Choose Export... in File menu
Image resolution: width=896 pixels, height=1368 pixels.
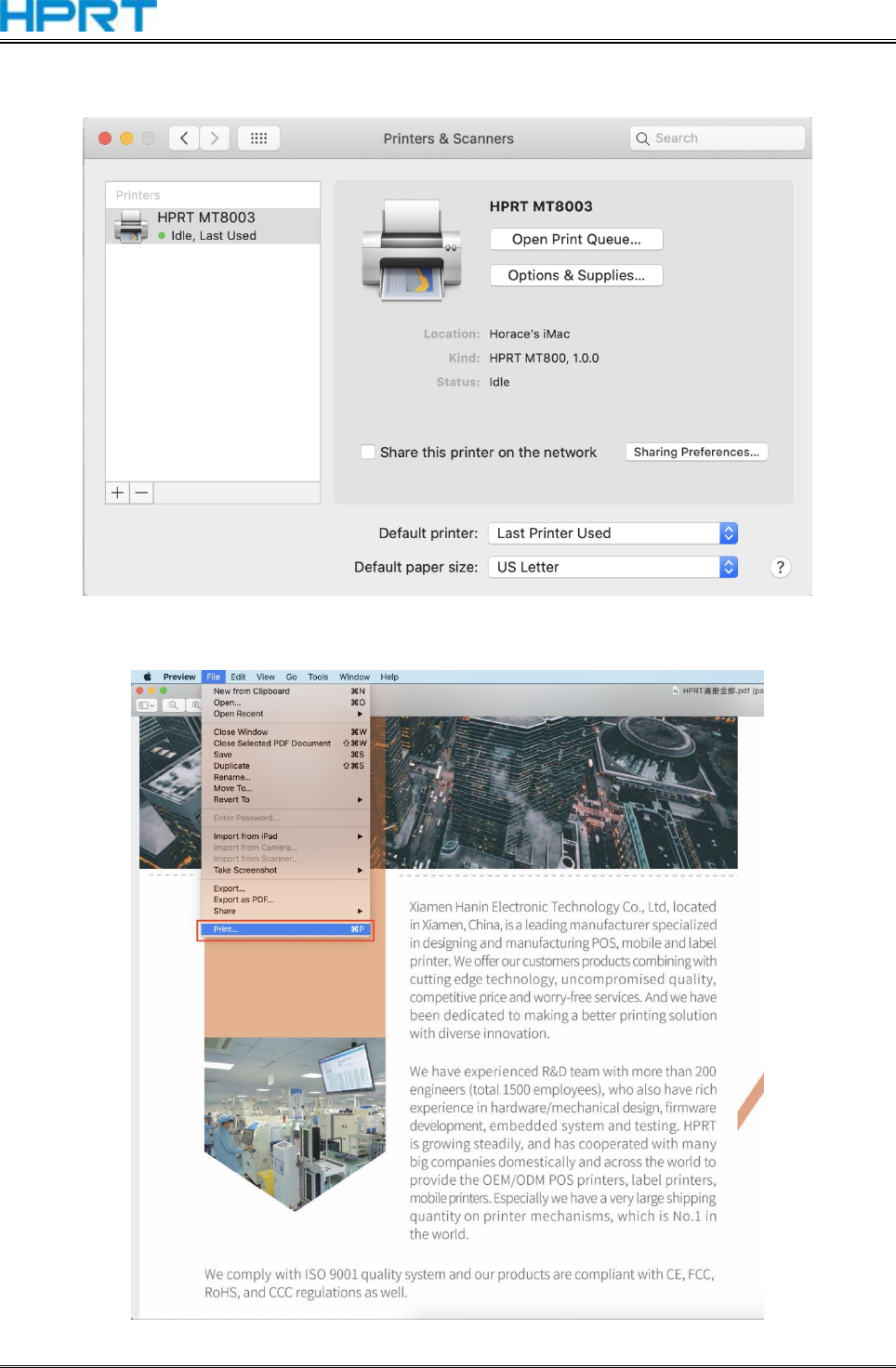pyautogui.click(x=288, y=888)
